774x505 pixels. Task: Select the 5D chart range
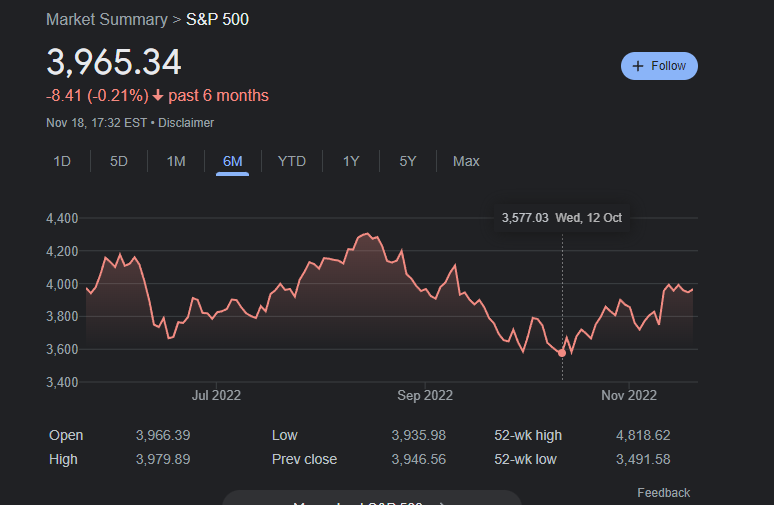(x=119, y=161)
